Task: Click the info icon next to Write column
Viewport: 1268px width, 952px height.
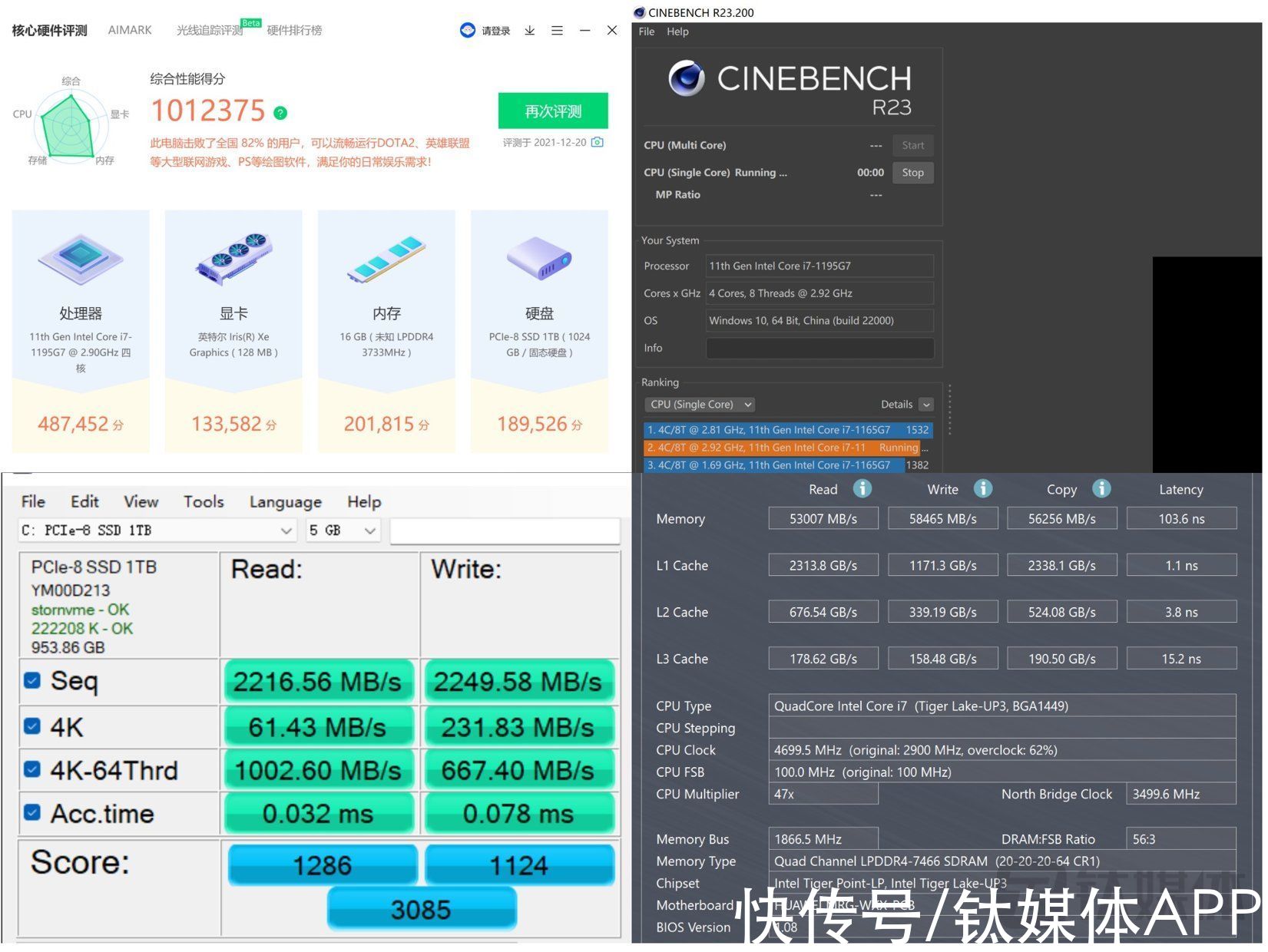Action: point(982,488)
